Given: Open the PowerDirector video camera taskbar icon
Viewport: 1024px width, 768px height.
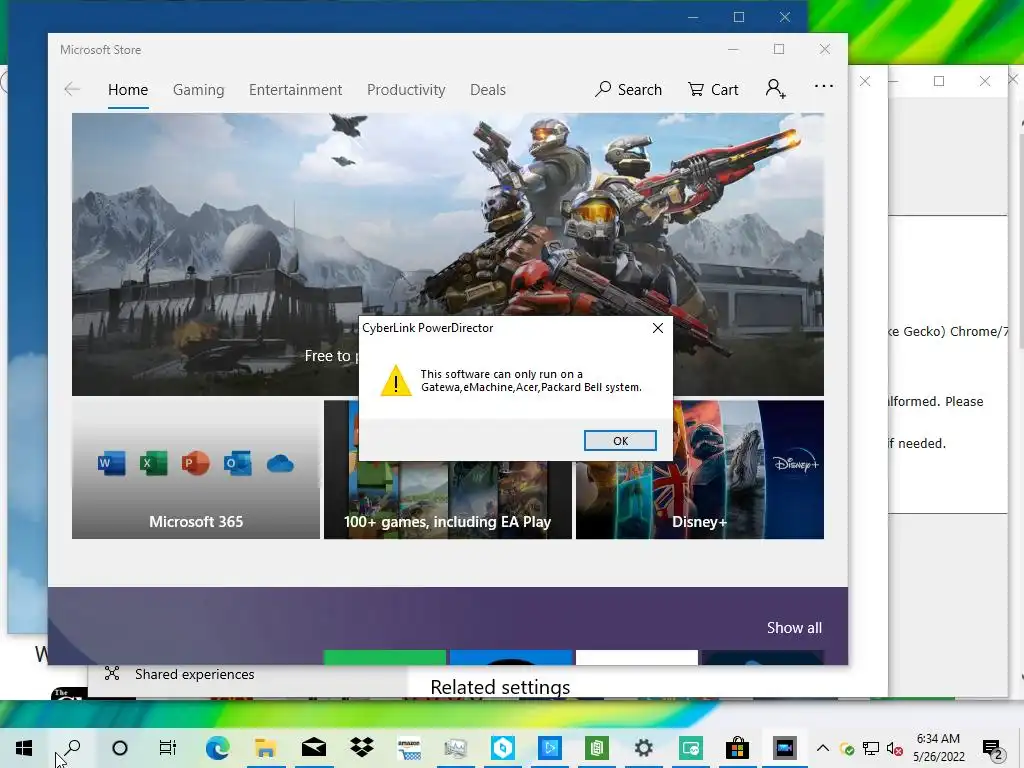Looking at the screenshot, I should tap(784, 748).
